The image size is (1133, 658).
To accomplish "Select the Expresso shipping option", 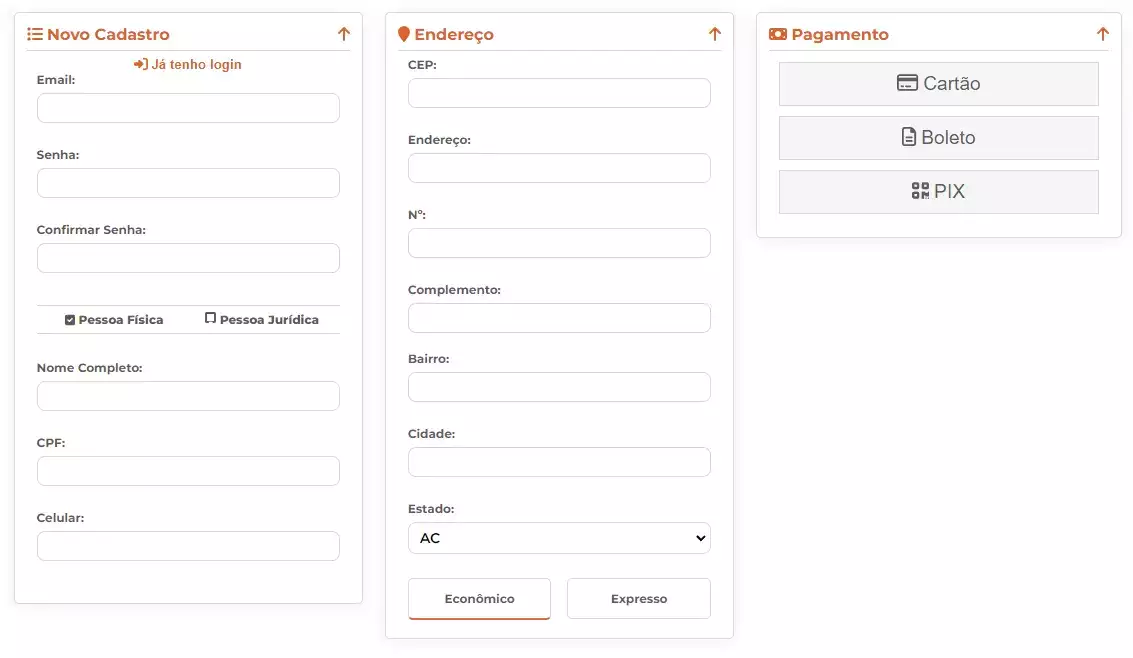I will click(639, 599).
